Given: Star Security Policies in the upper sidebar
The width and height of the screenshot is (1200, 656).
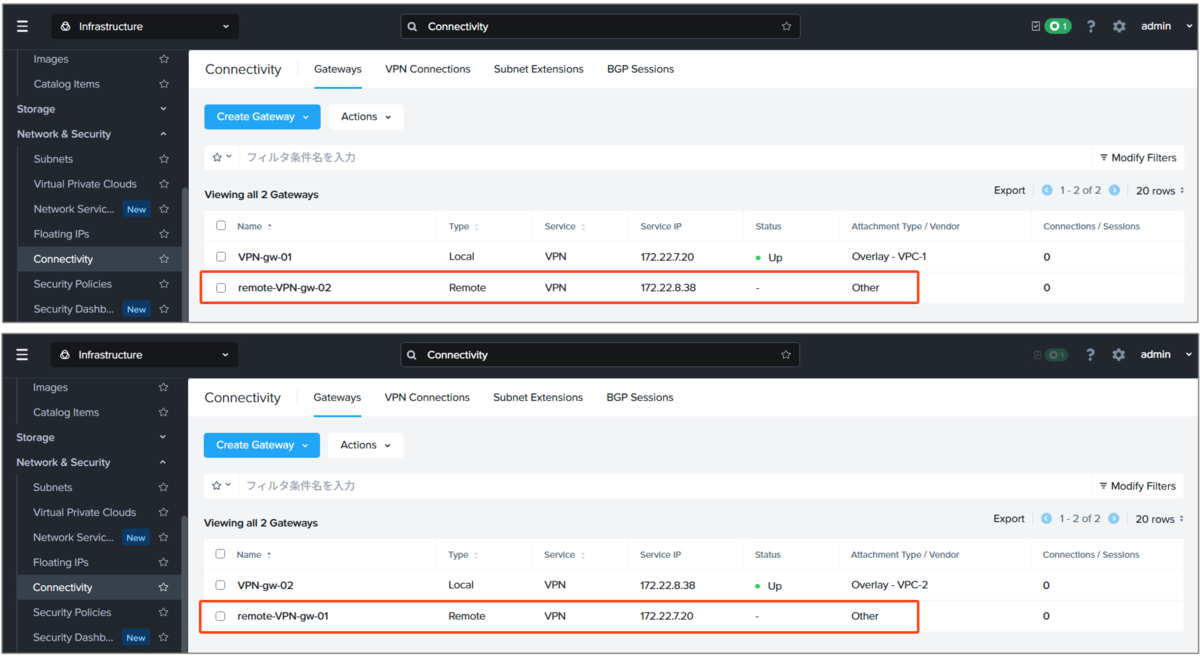Looking at the screenshot, I should pos(164,284).
